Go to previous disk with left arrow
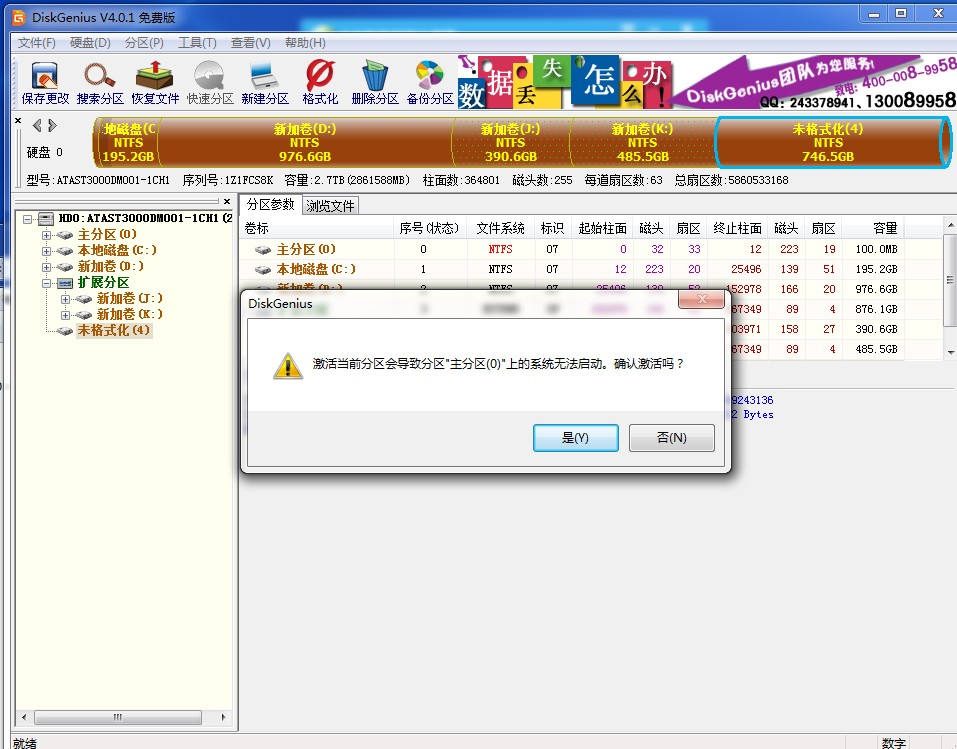Image resolution: width=957 pixels, height=749 pixels. point(37,125)
